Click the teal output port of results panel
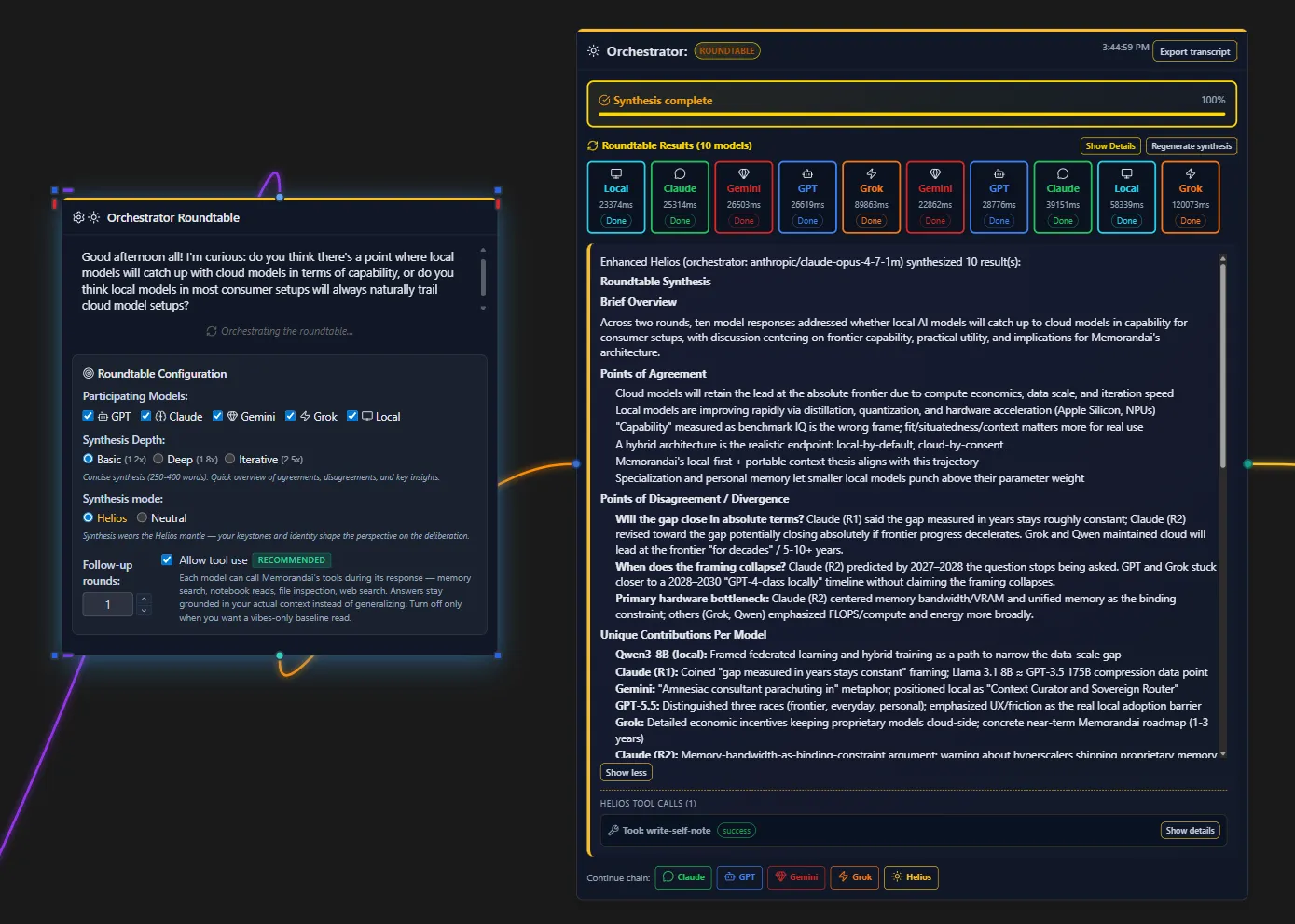This screenshot has height=924, width=1295. pyautogui.click(x=1247, y=463)
